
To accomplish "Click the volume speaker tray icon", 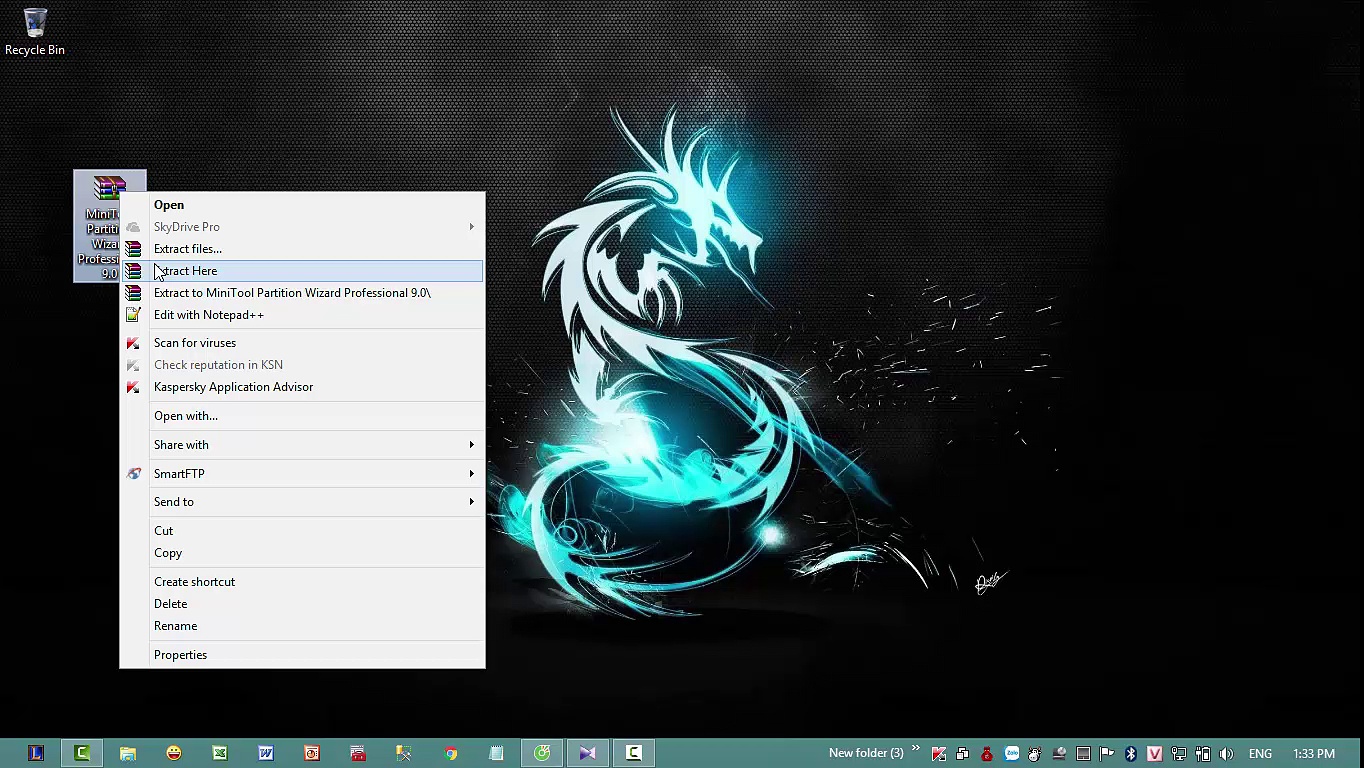I will pos(1227,754).
